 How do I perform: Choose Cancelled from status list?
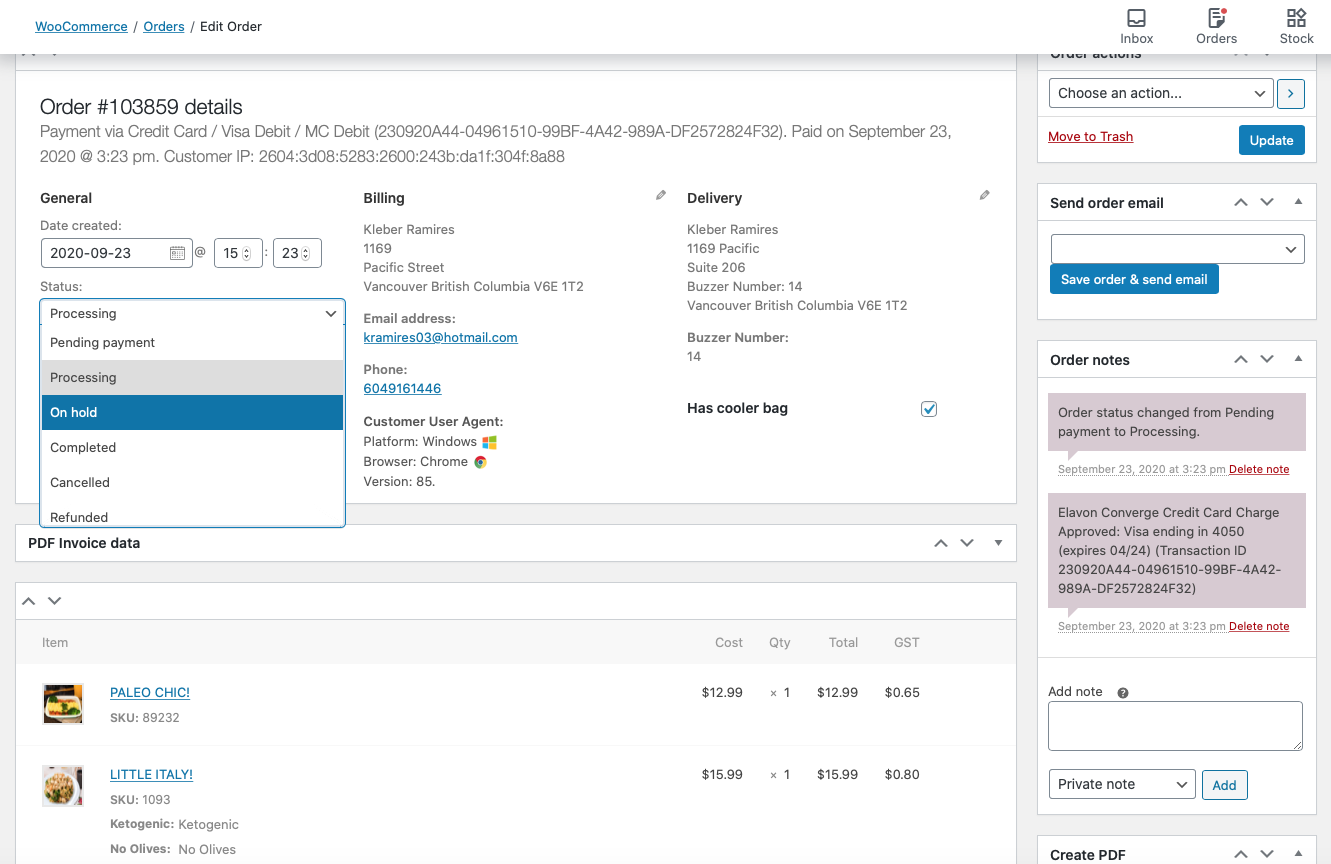click(192, 482)
